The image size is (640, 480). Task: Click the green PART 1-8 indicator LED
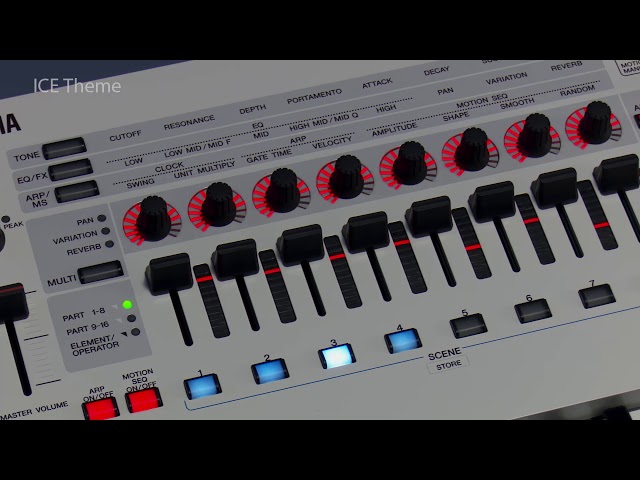point(127,304)
